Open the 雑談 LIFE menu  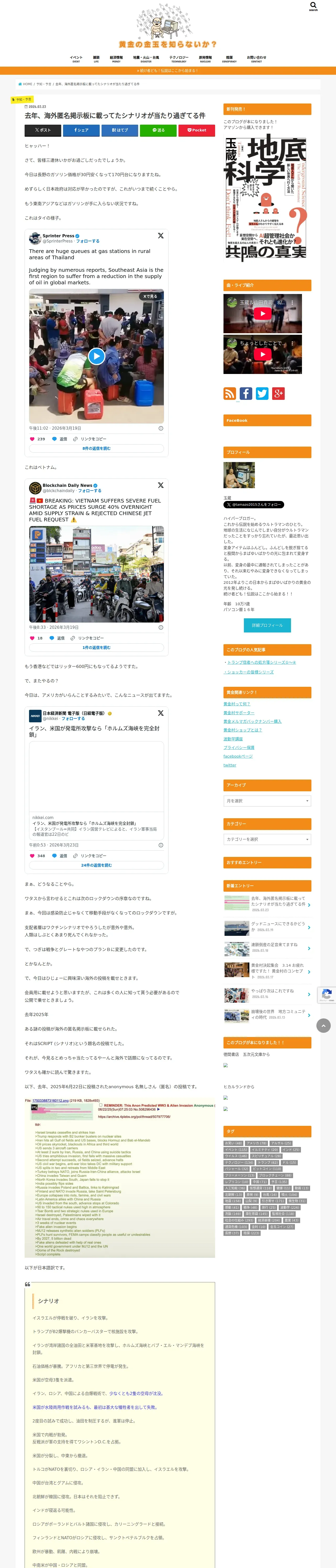point(96,59)
